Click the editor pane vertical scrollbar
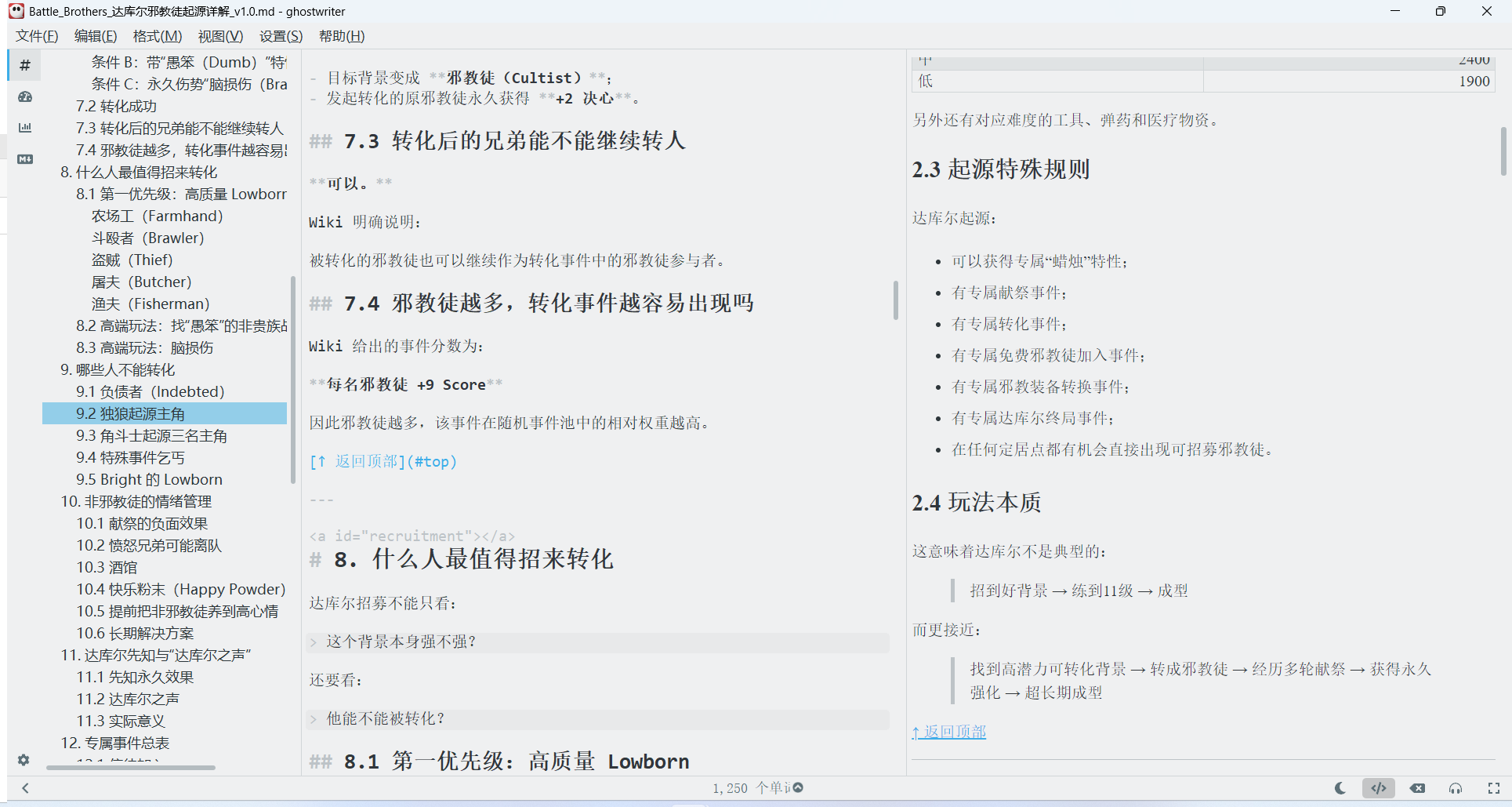The width and height of the screenshot is (1512, 807). [x=895, y=300]
